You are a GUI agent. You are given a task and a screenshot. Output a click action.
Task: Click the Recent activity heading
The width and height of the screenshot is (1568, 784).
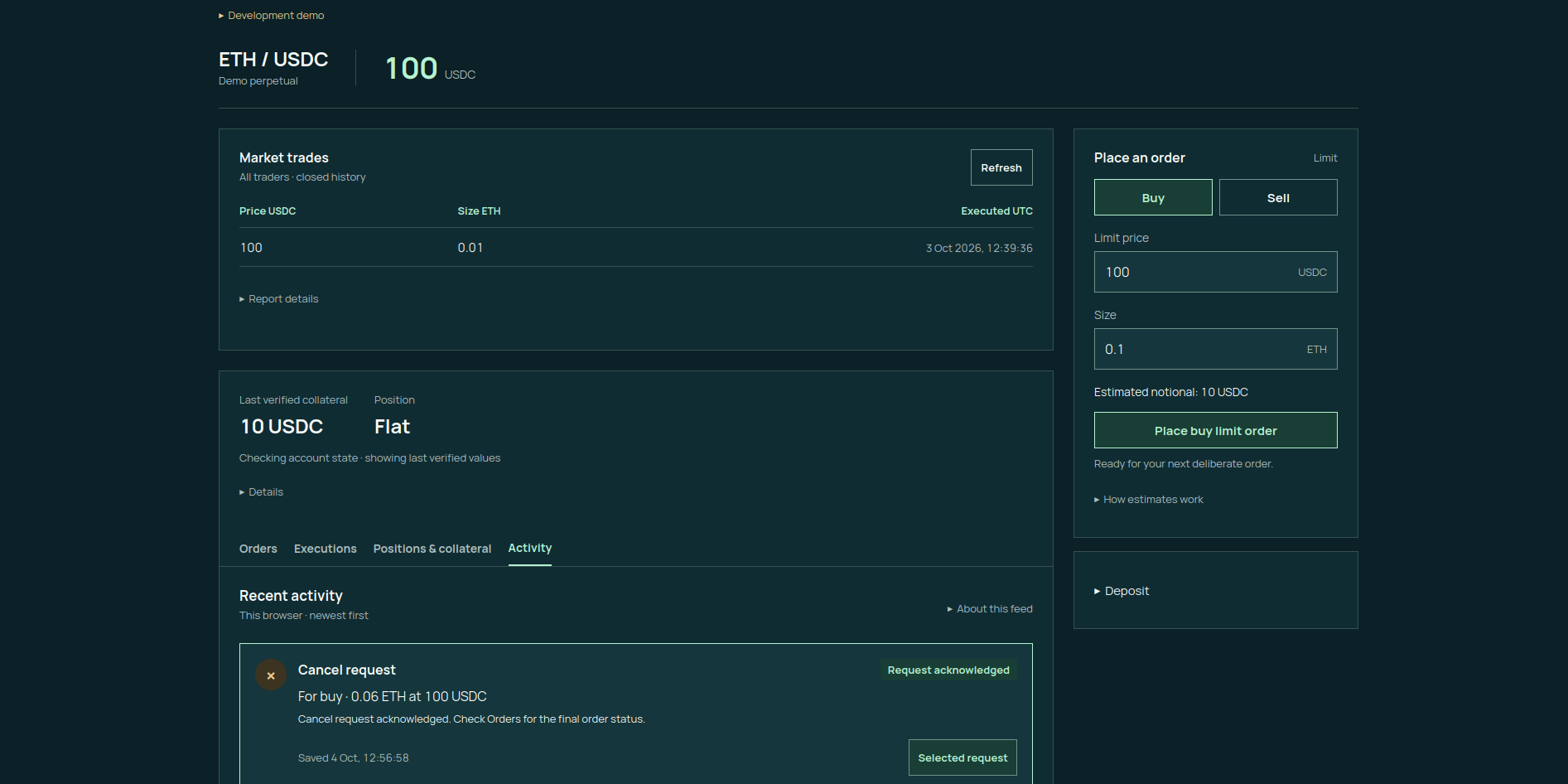tap(291, 596)
